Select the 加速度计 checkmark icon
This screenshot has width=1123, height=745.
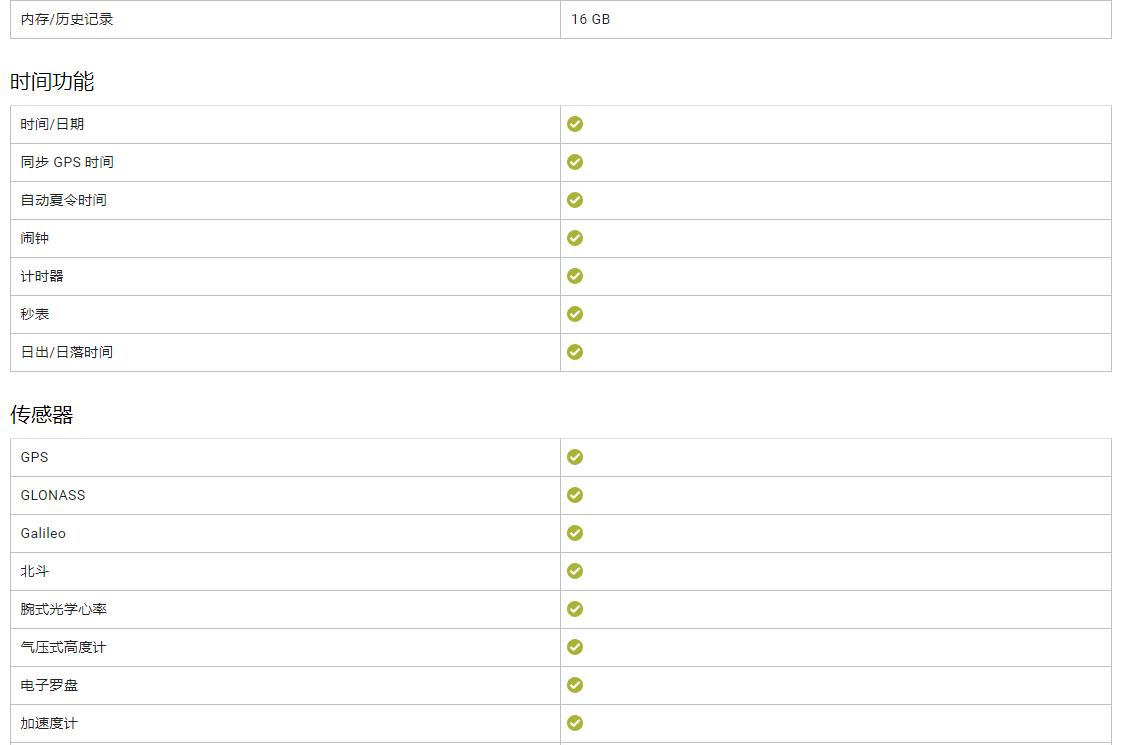[574, 723]
